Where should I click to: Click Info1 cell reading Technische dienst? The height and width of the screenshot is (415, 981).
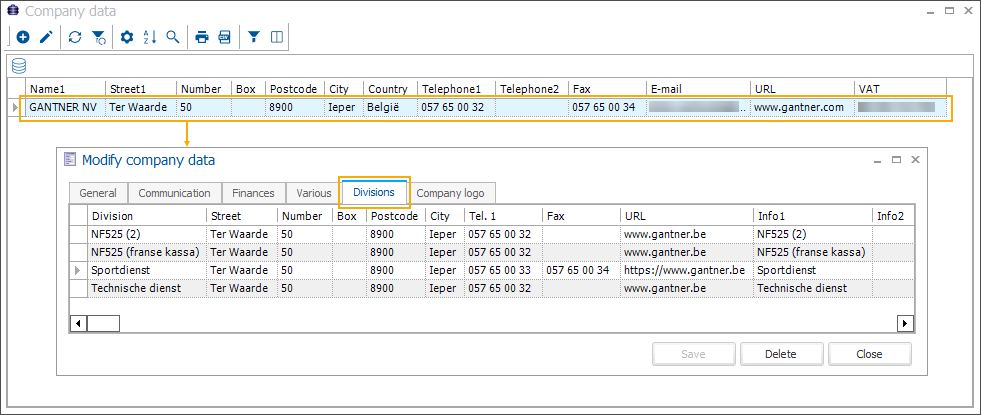[812, 289]
